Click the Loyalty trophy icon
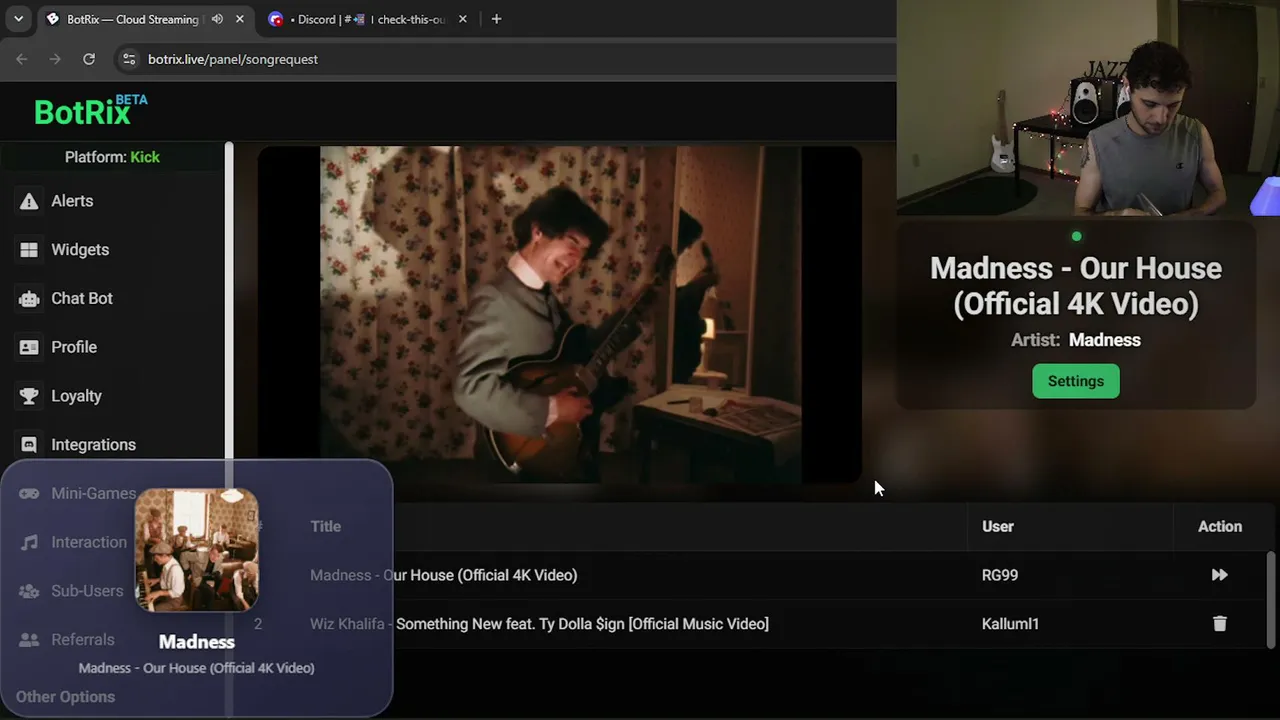 [29, 396]
